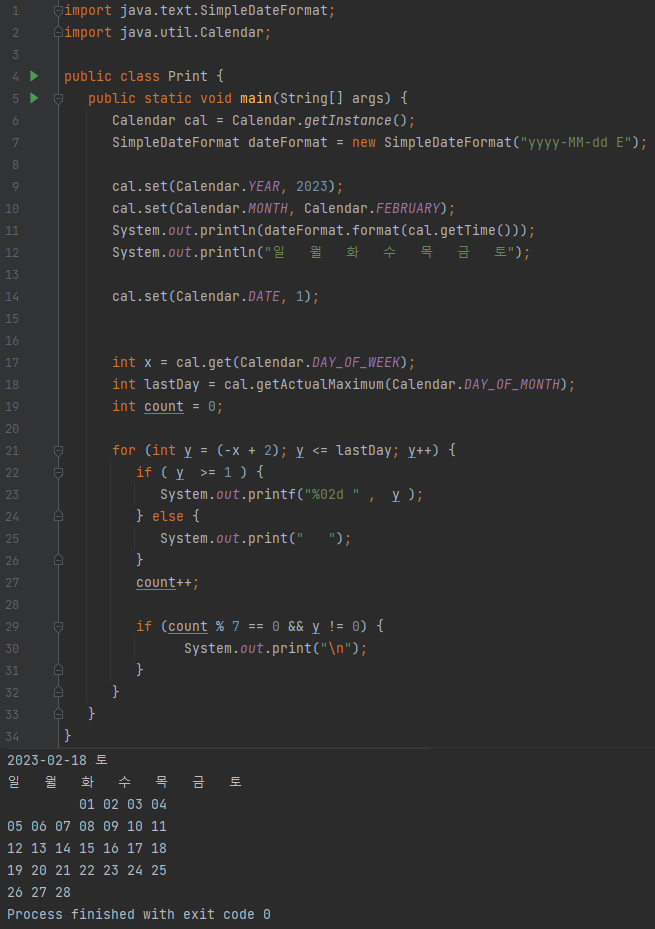Screen dimensions: 655x929
Task: Click DAY_OF_MONTH on line 18
Action: pyautogui.click(x=512, y=384)
